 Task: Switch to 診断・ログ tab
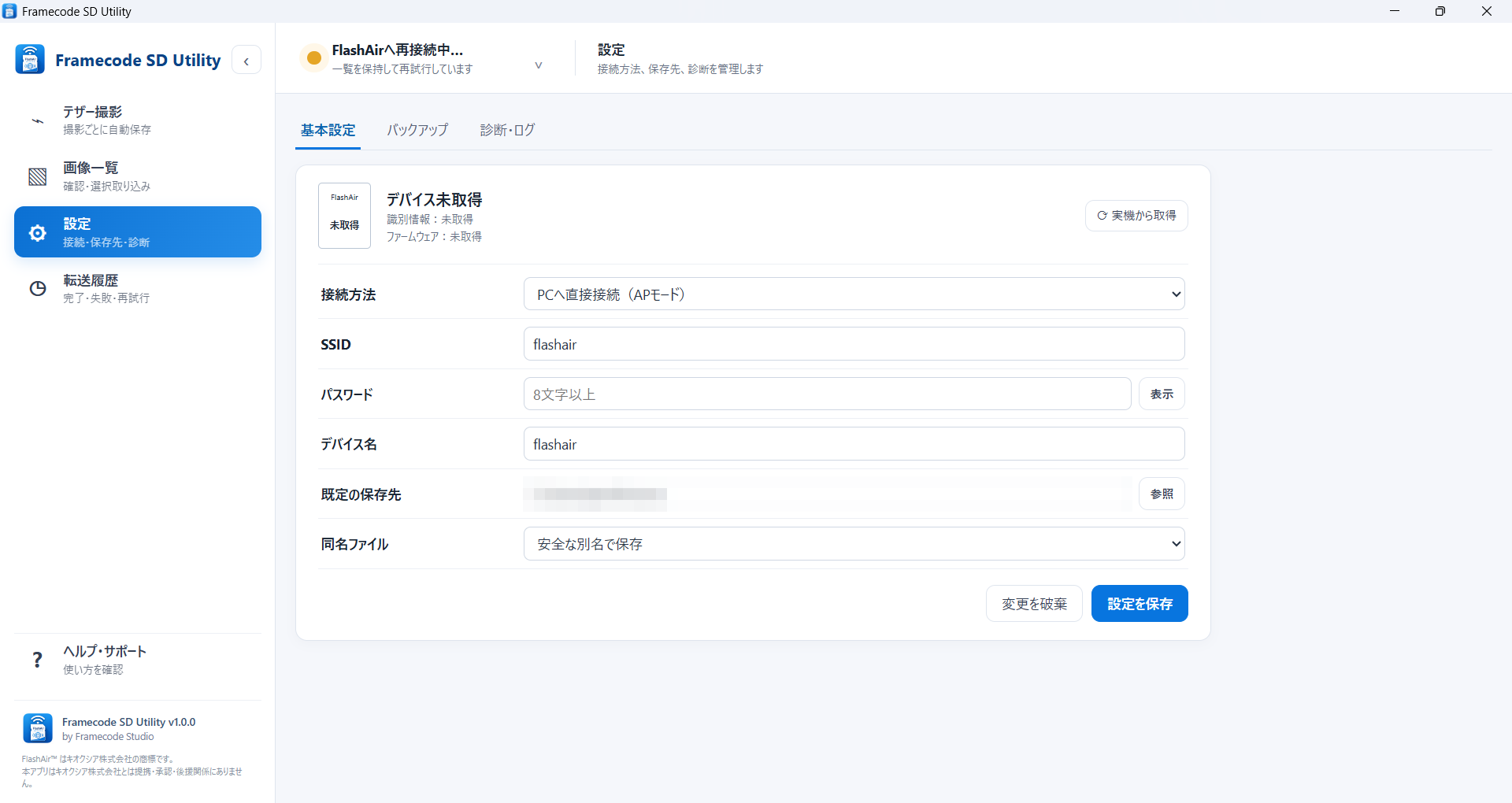pyautogui.click(x=507, y=130)
